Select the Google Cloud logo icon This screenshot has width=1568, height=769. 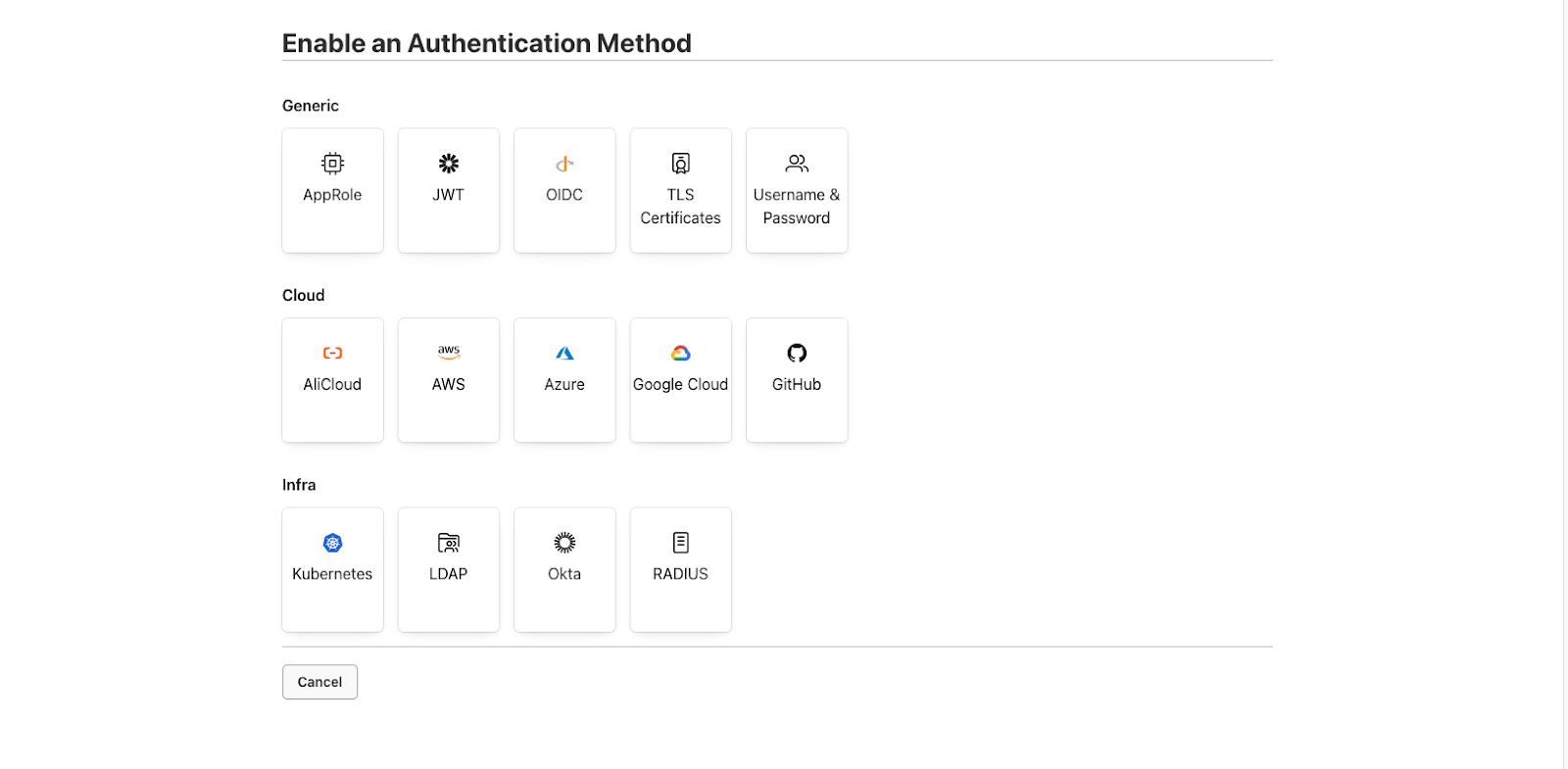coord(680,353)
